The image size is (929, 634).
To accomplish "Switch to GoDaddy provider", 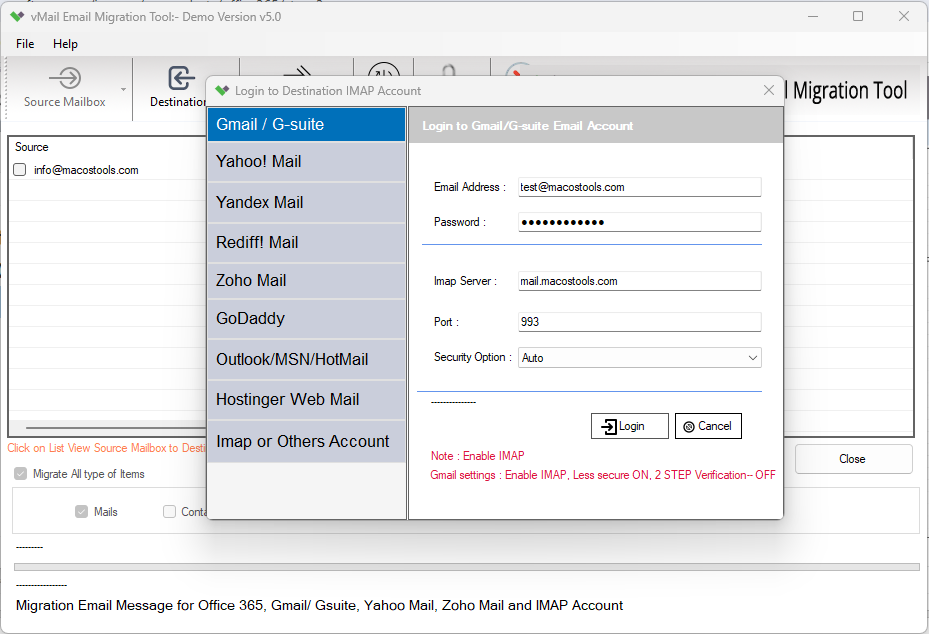I will pyautogui.click(x=306, y=319).
